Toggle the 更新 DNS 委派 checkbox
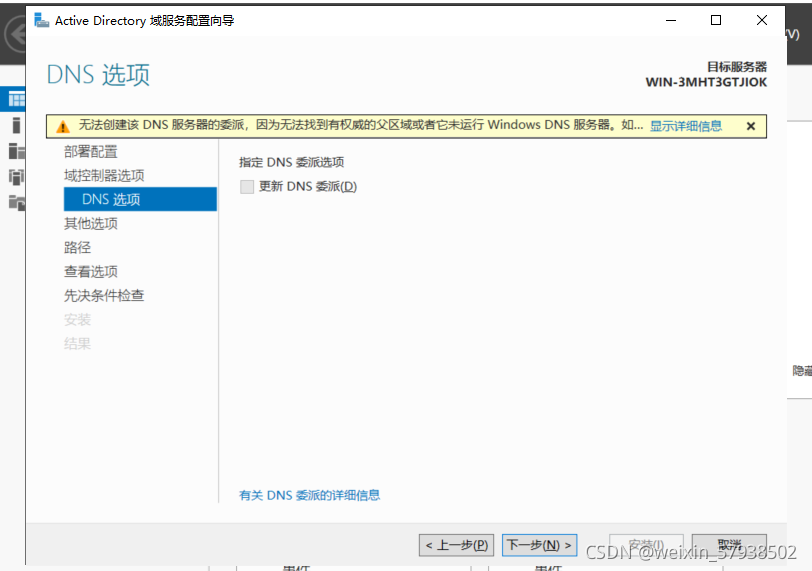812x571 pixels. tap(247, 186)
